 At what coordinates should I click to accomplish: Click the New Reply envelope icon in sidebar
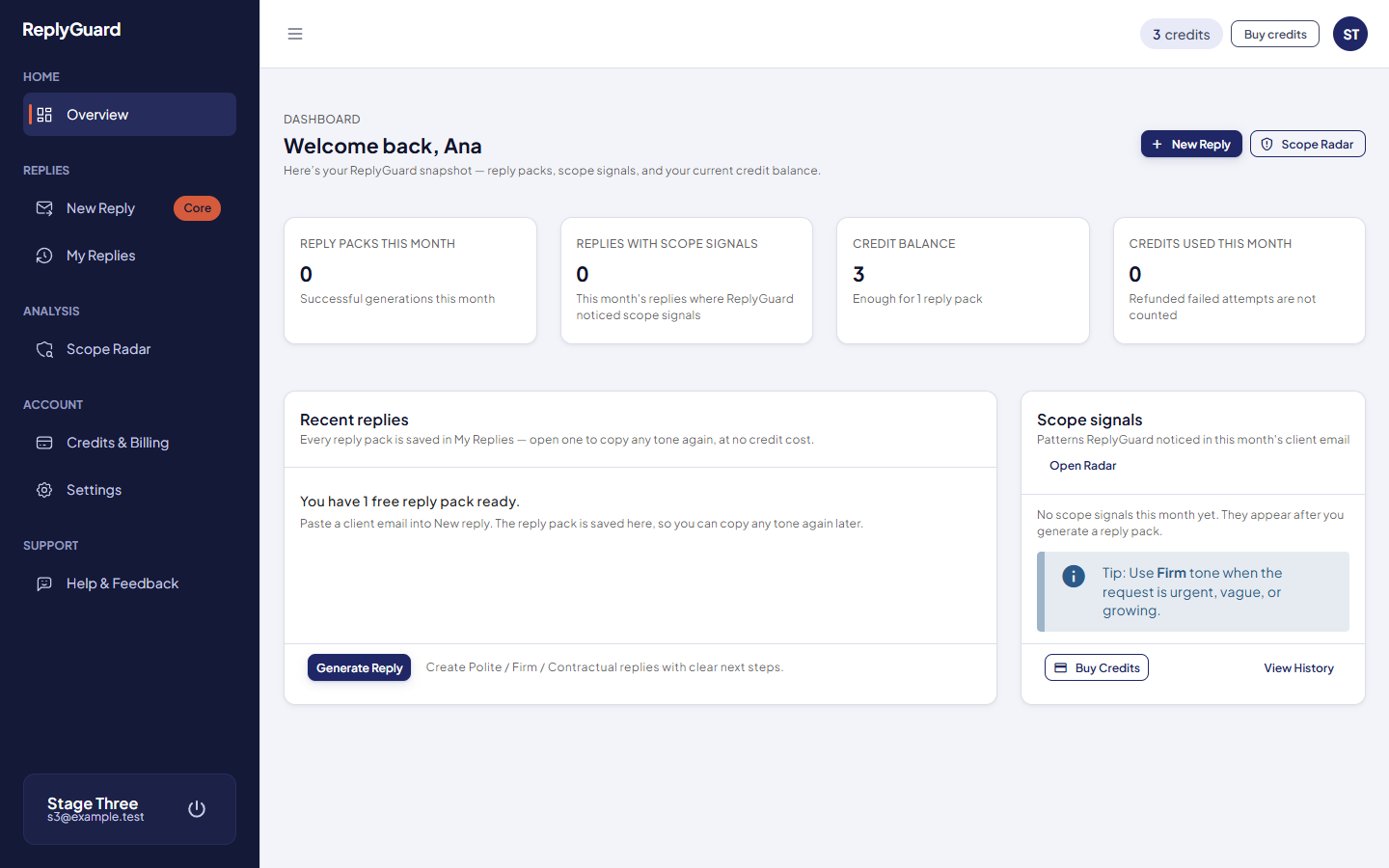point(44,208)
